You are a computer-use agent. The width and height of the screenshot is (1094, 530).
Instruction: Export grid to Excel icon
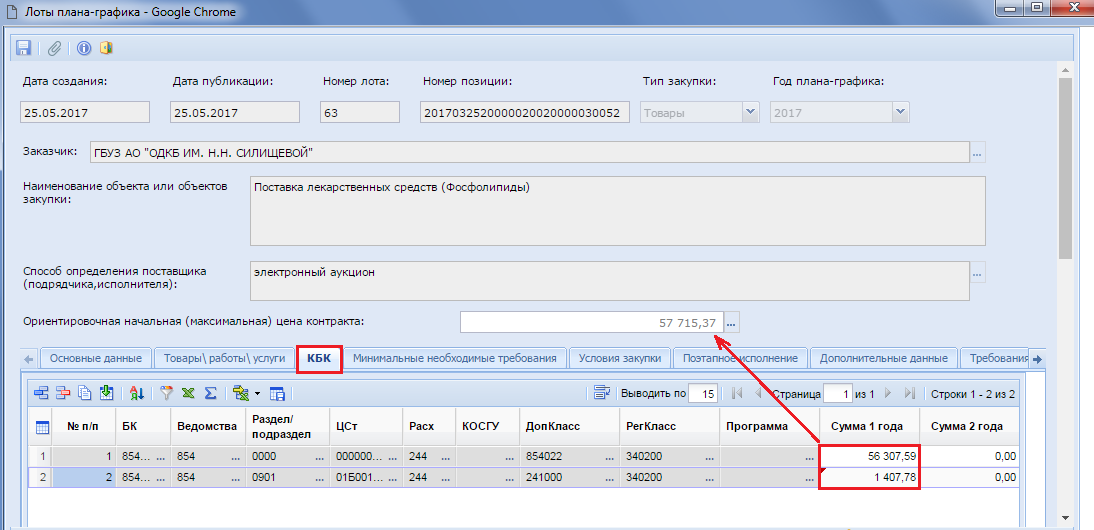[188, 393]
